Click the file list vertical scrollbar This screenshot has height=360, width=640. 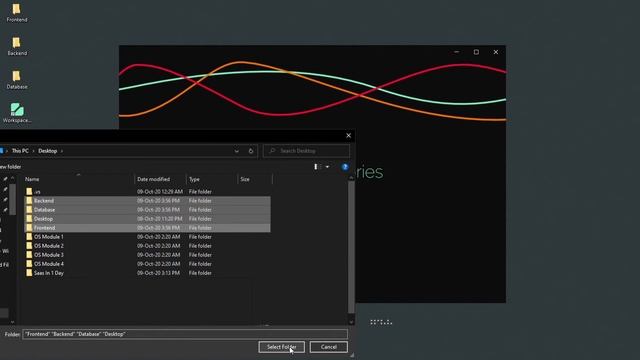(x=351, y=247)
